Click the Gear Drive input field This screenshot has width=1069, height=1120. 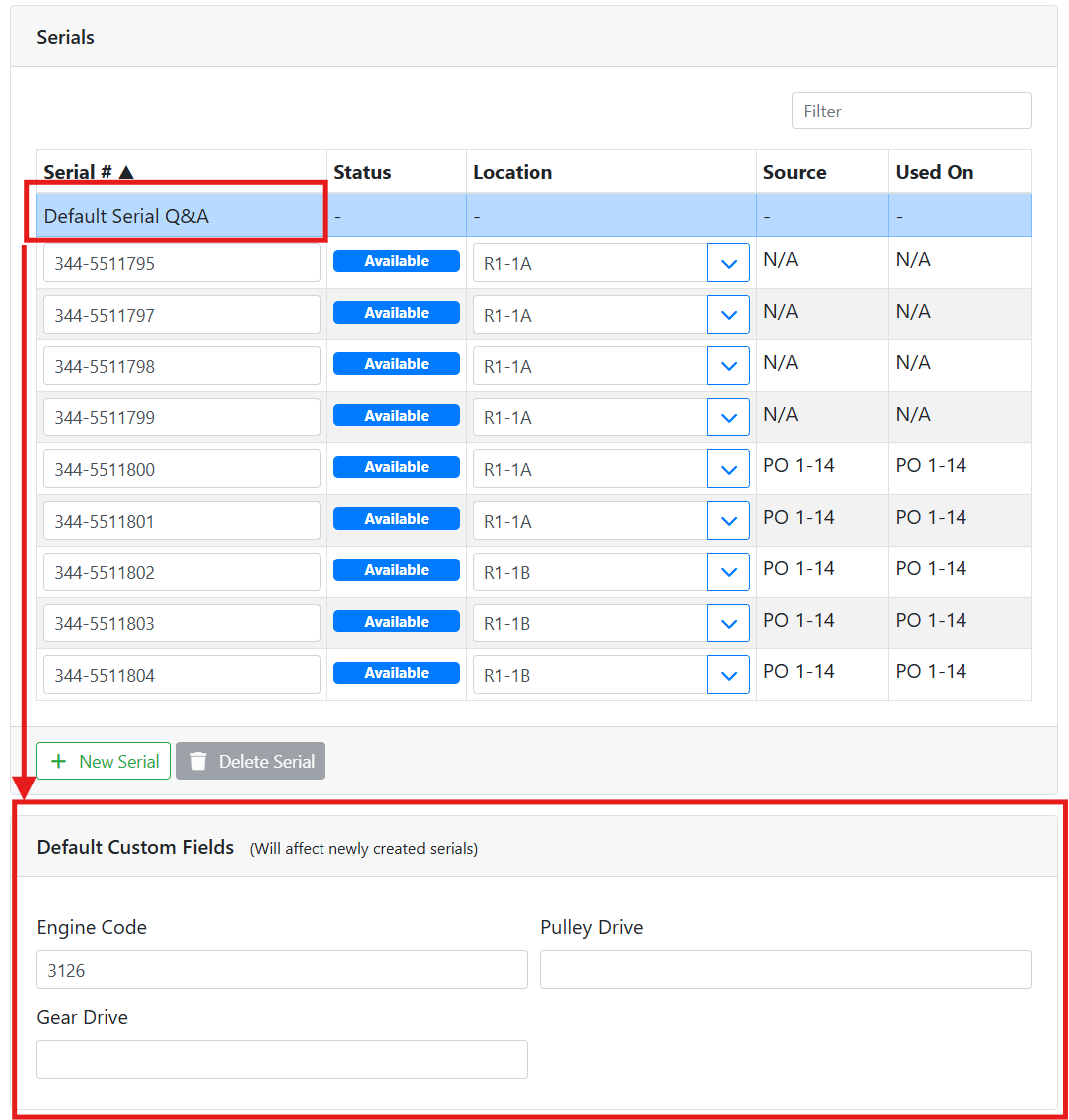coord(281,1060)
